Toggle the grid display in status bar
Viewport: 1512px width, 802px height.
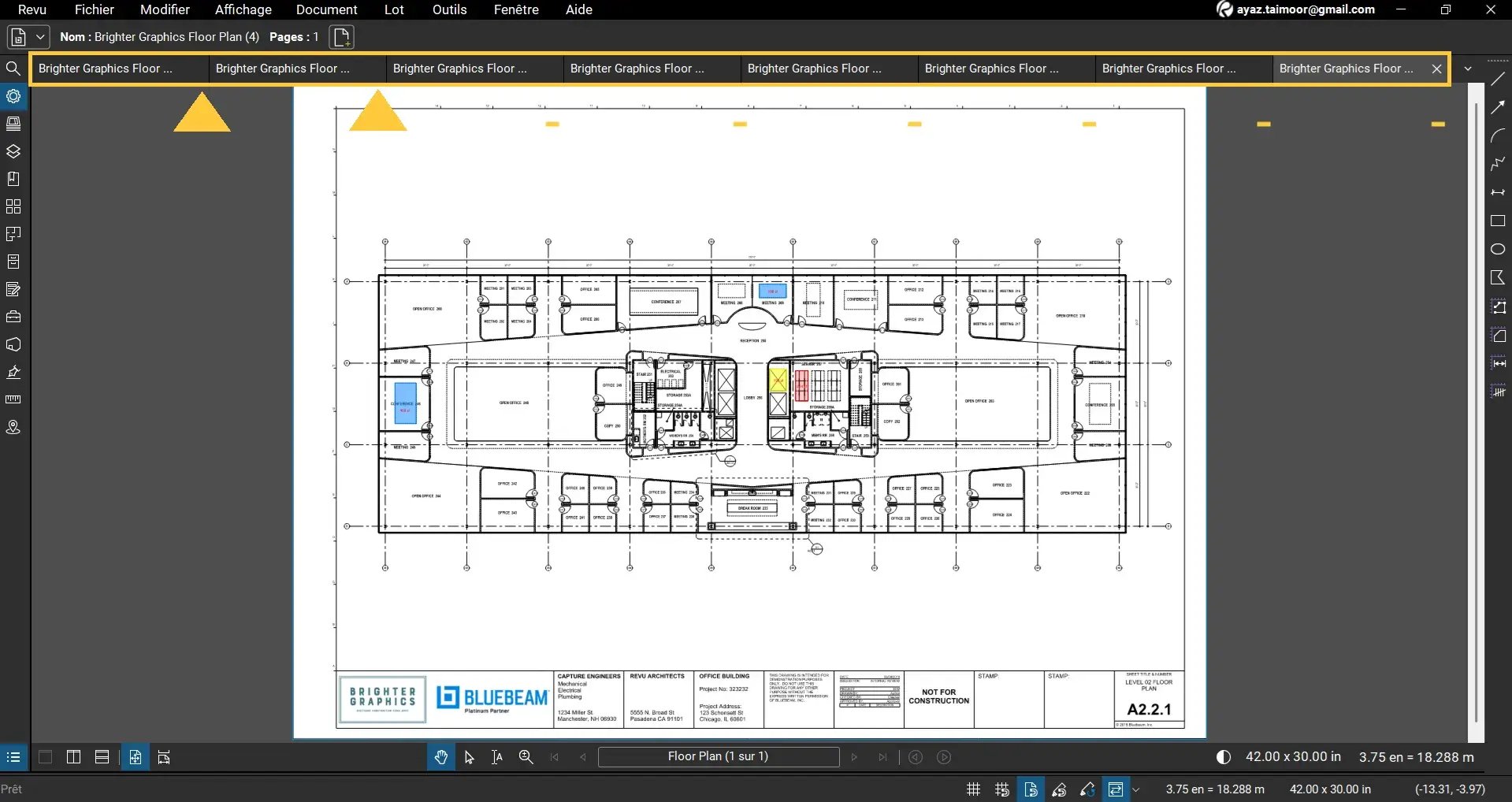click(x=974, y=789)
